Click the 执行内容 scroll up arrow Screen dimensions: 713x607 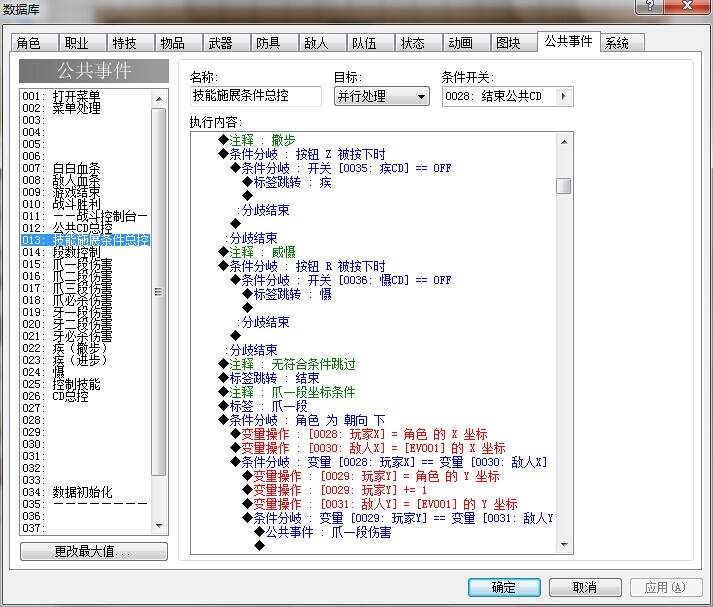click(x=564, y=142)
